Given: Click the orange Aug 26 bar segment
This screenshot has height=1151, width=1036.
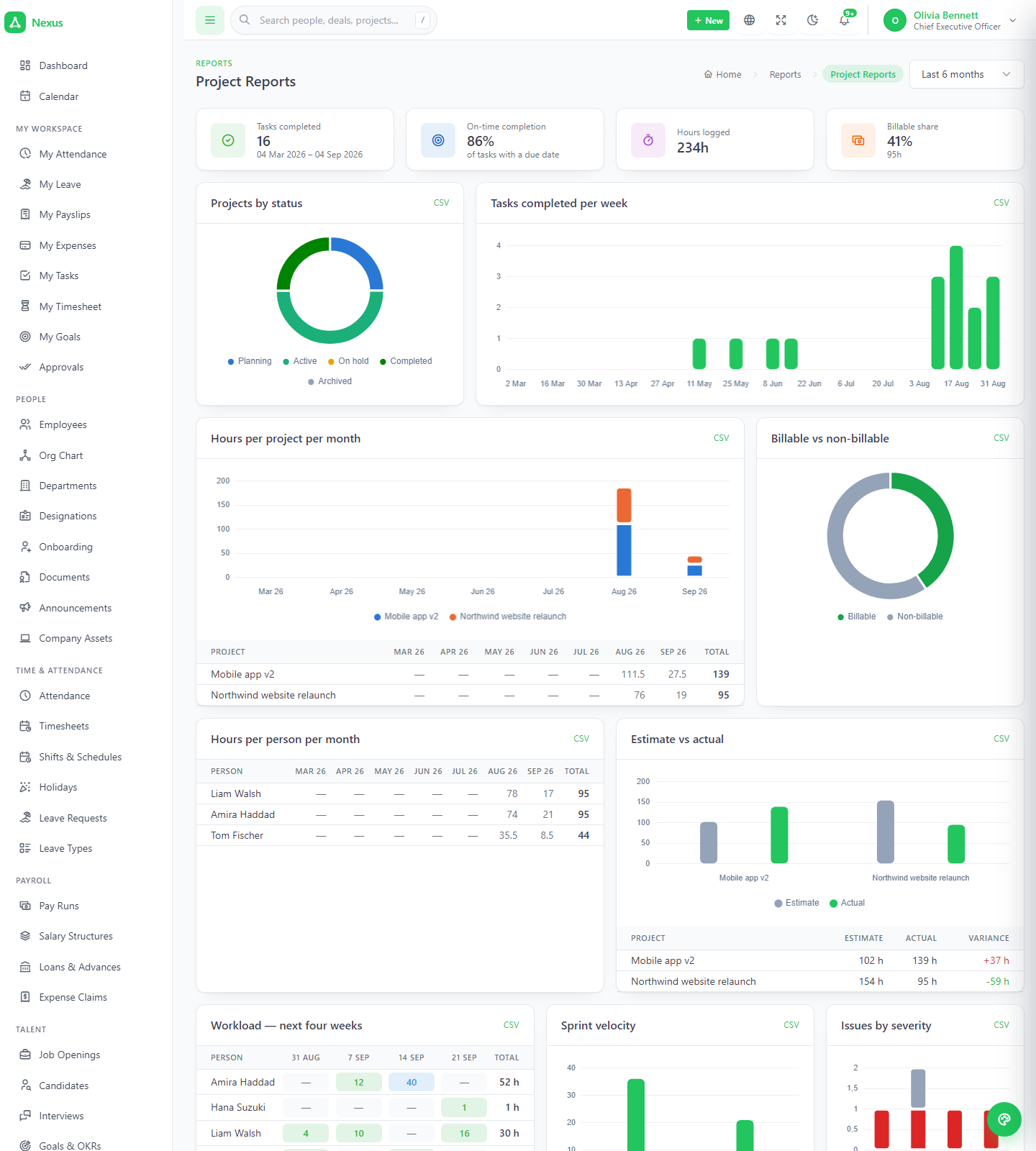Looking at the screenshot, I should point(624,505).
